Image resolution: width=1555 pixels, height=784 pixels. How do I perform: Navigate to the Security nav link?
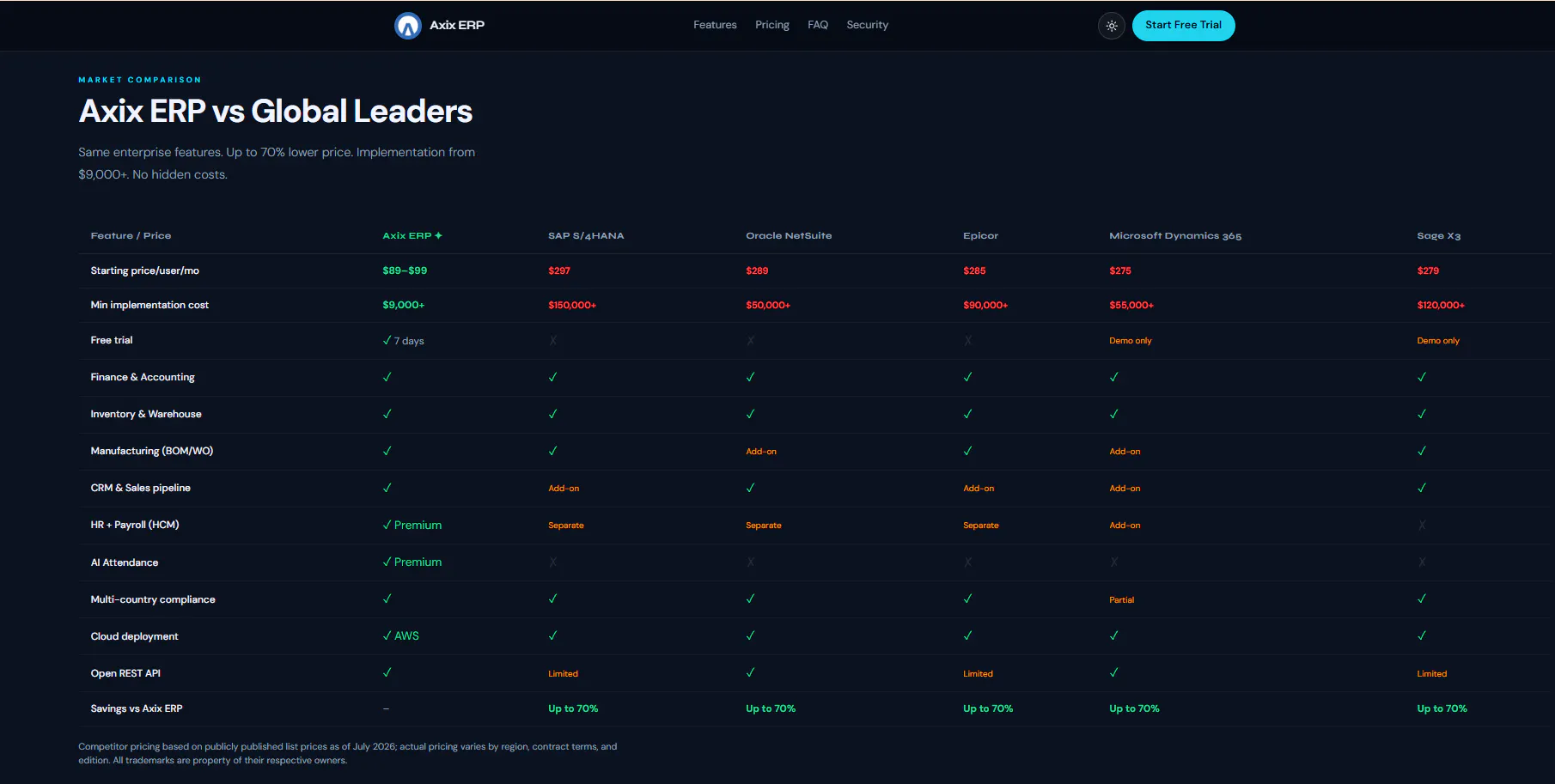868,25
